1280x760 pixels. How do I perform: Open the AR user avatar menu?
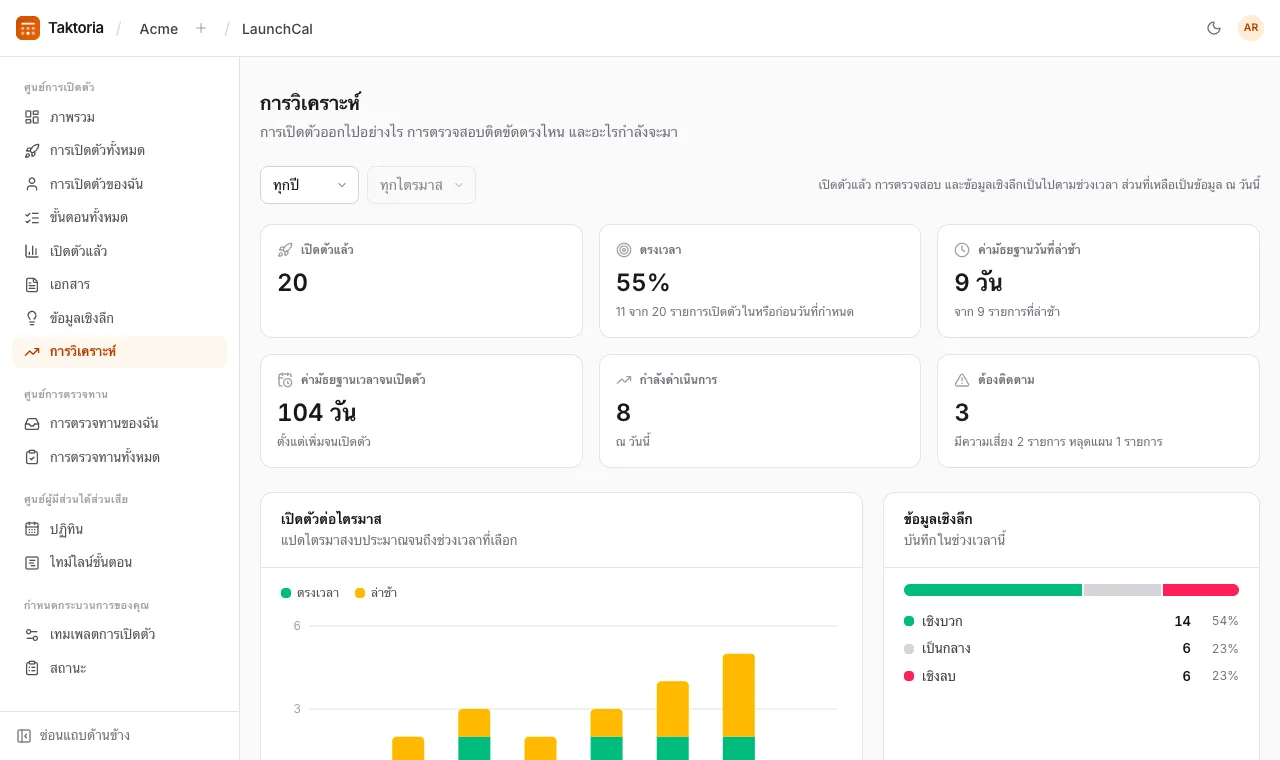(1251, 28)
